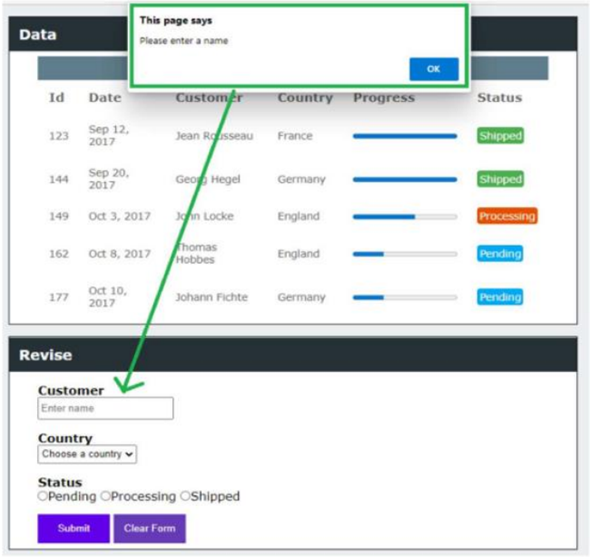Viewport: 590px width, 557px height.
Task: Open the Choose a country dropdown
Action: (87, 454)
